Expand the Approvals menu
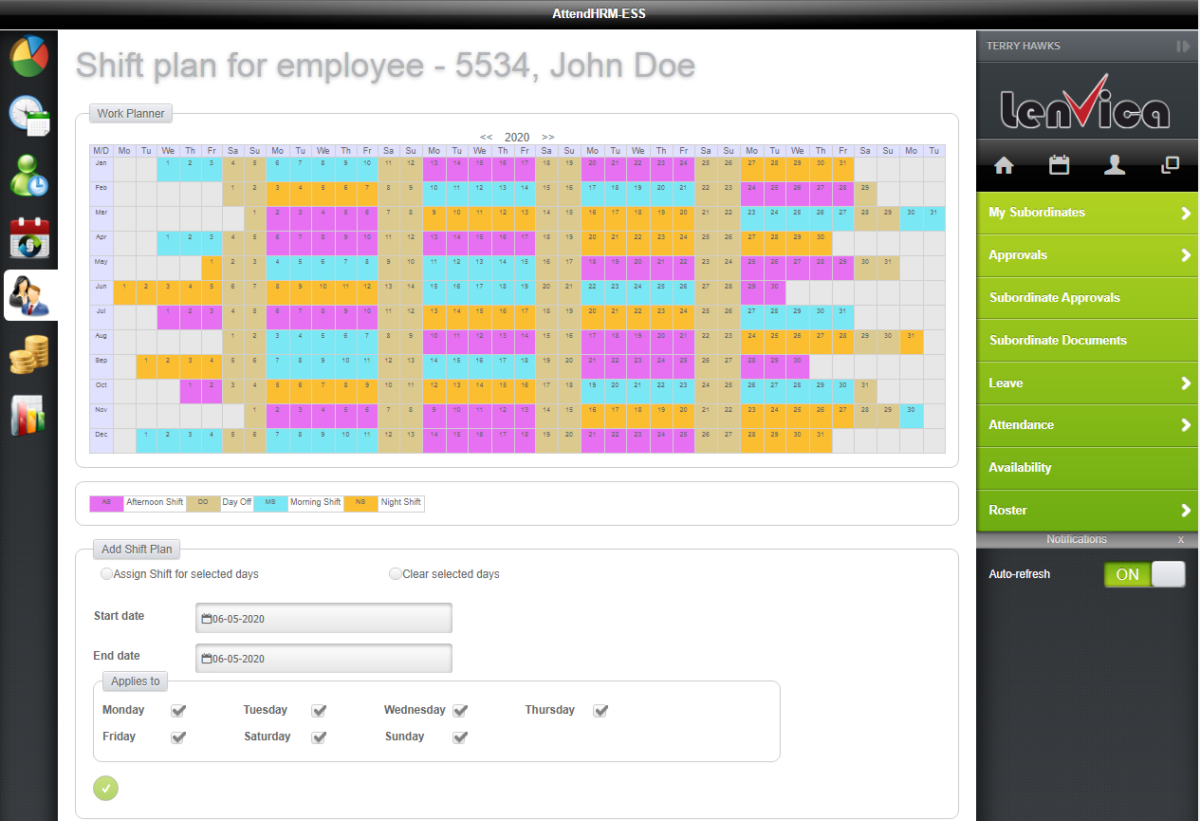The width and height of the screenshot is (1200, 821). pyautogui.click(x=1087, y=255)
